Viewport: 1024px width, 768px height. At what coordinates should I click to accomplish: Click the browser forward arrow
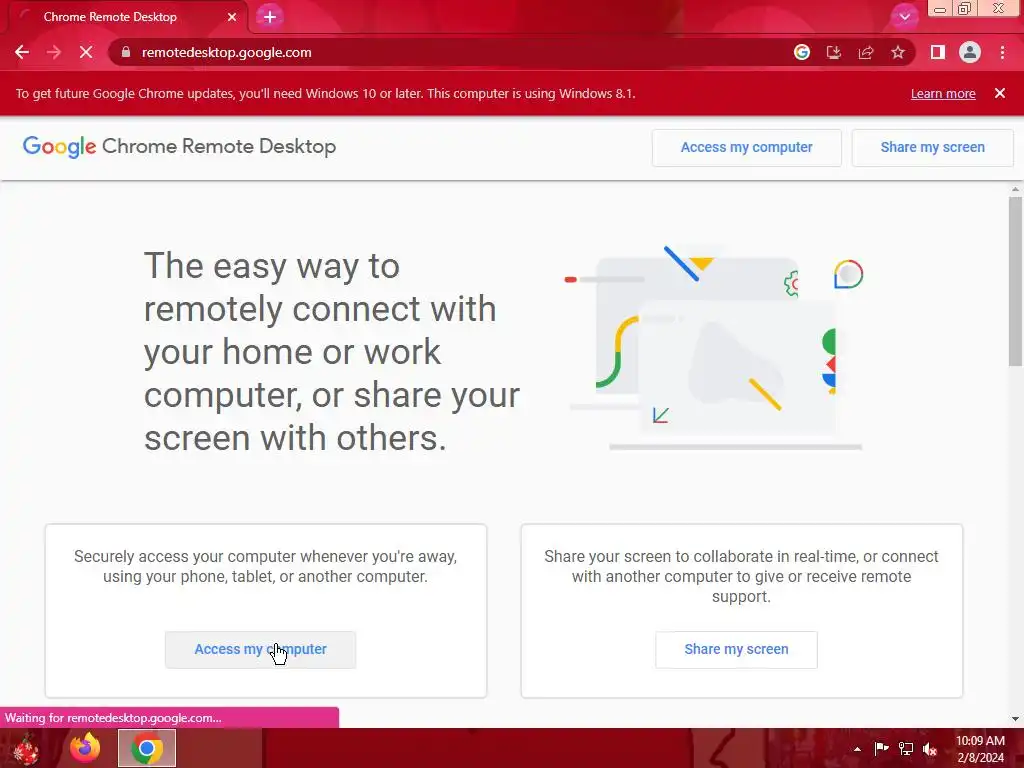[54, 52]
